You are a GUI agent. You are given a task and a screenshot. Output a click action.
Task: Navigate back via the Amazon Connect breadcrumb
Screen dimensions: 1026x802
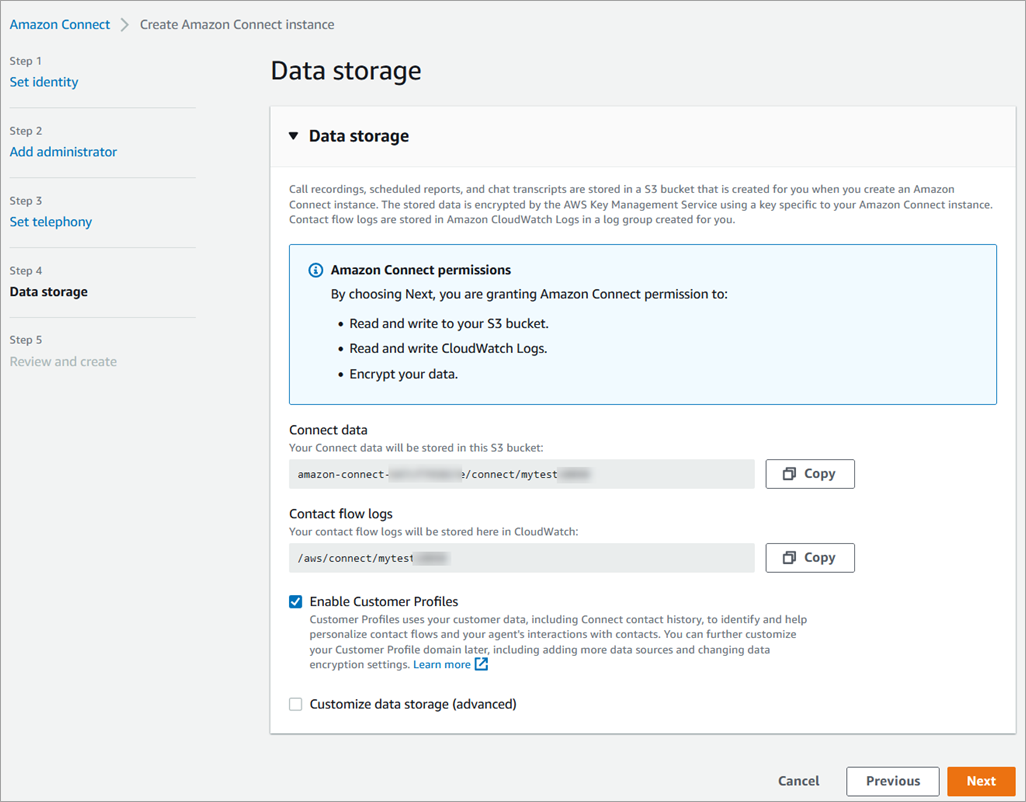click(59, 24)
